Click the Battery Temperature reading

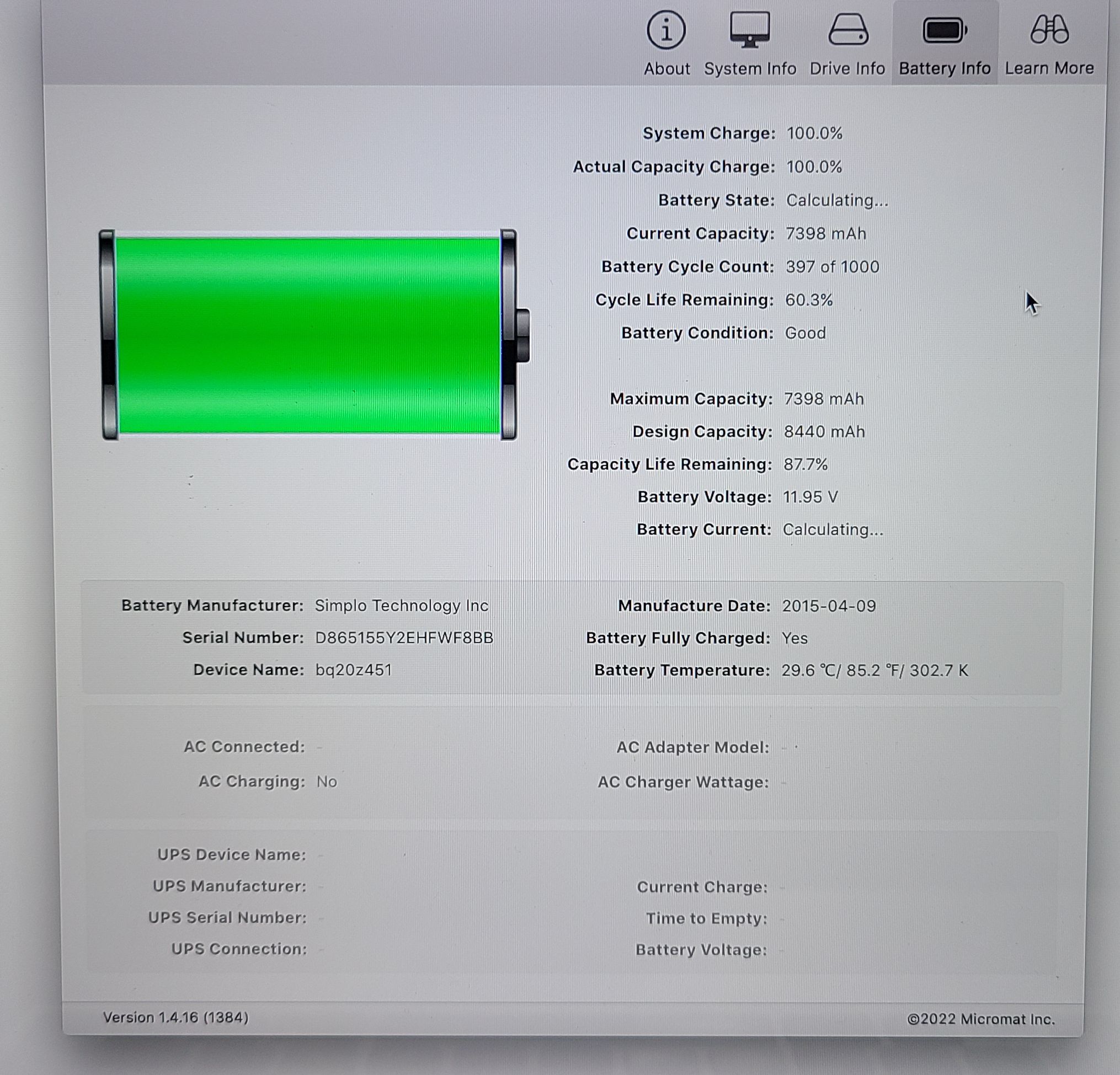coord(874,670)
